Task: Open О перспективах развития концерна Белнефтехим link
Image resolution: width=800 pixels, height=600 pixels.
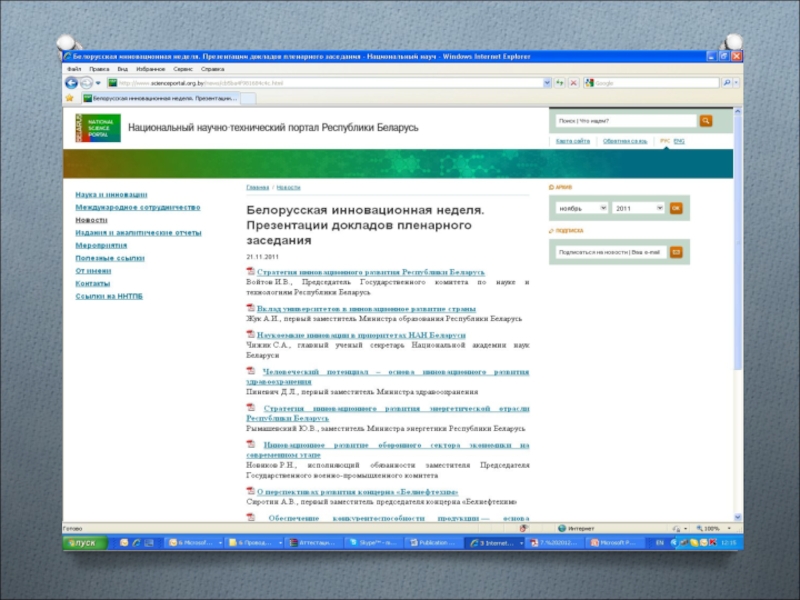Action: click(358, 492)
